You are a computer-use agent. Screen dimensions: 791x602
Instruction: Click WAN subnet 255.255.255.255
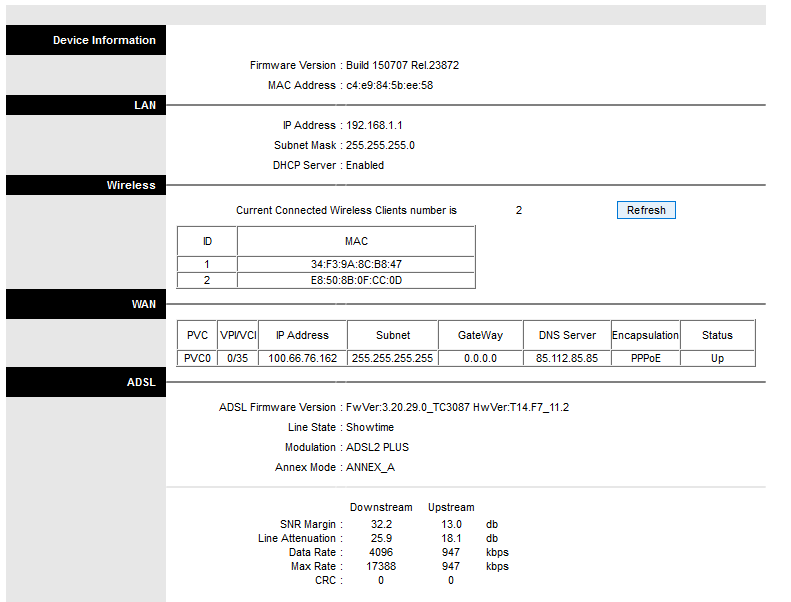(392, 358)
